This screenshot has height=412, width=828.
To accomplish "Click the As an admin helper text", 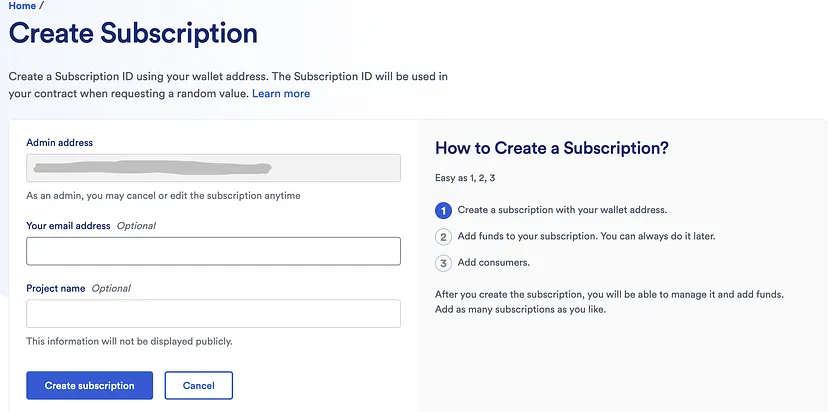I will click(x=163, y=196).
